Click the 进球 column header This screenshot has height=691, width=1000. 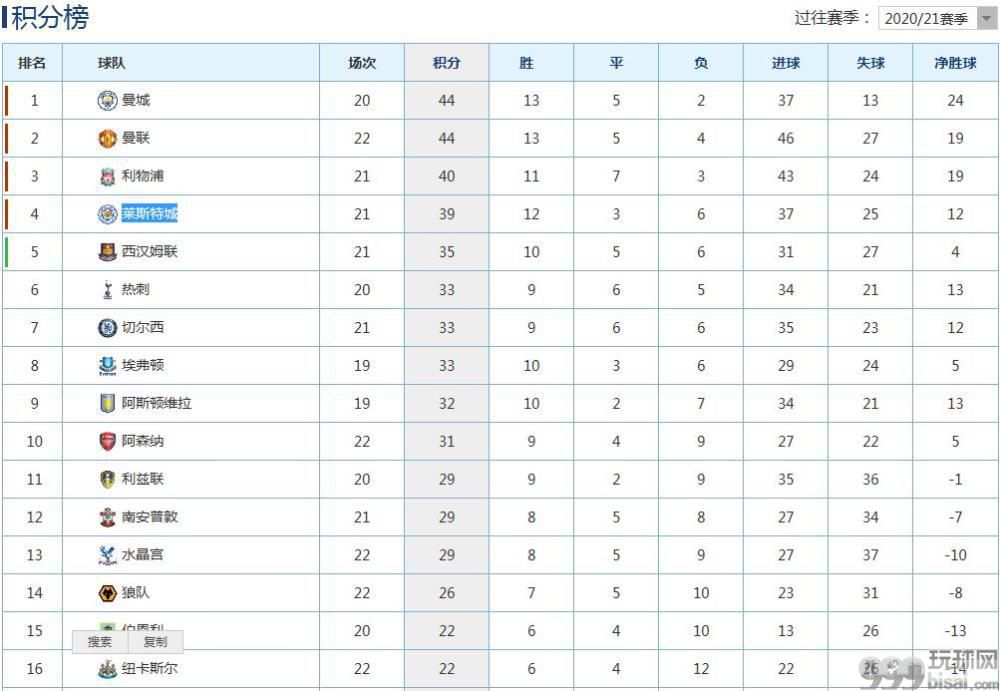click(x=785, y=63)
